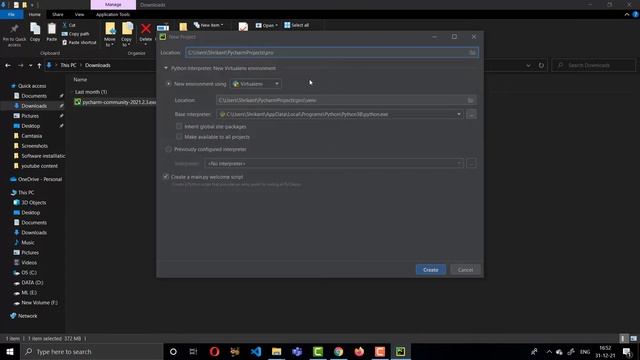This screenshot has width=640, height=360.
Task: Open notification center icon in system tray
Action: point(627,352)
